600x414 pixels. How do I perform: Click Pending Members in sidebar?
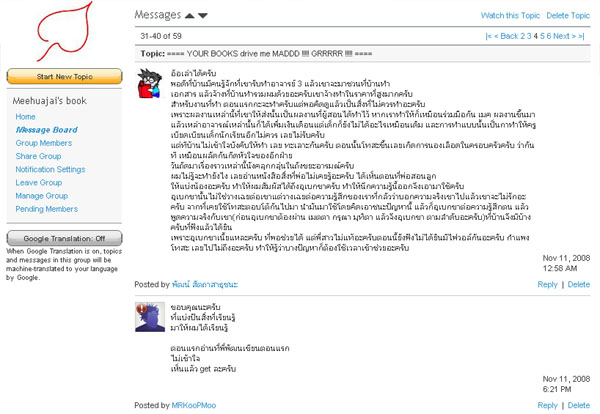(49, 209)
